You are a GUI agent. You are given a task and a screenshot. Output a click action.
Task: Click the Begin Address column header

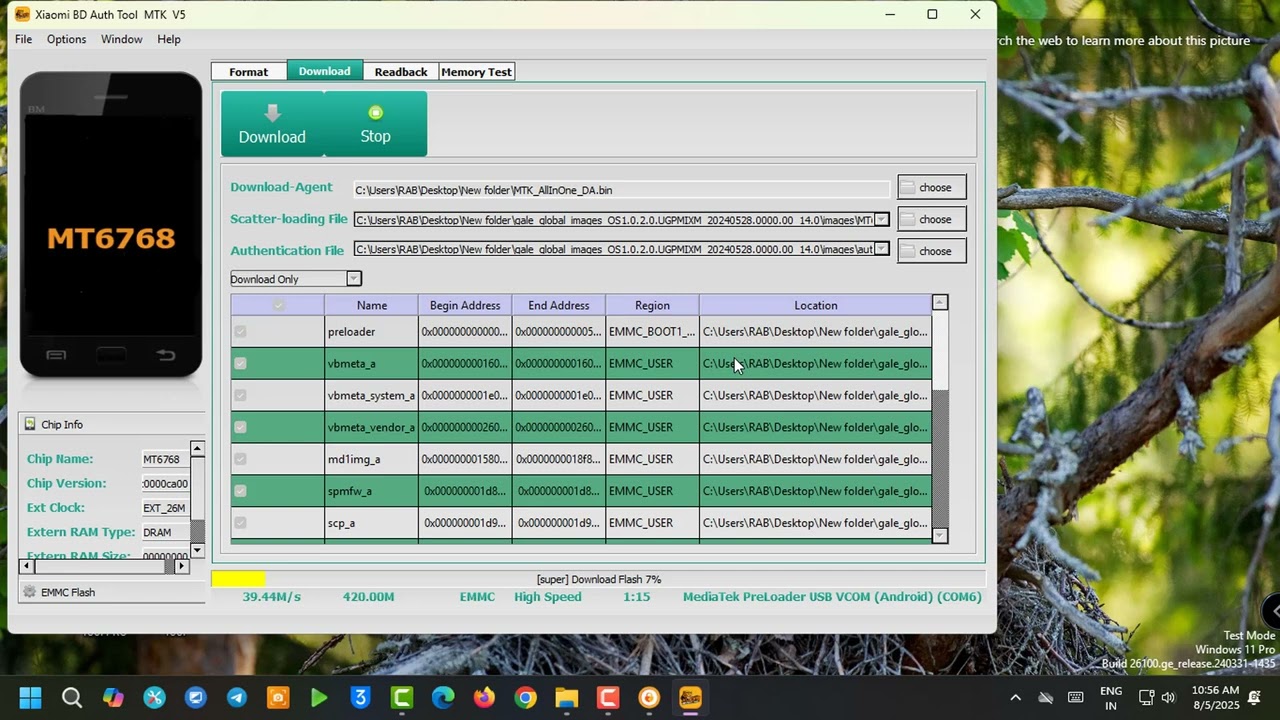pyautogui.click(x=465, y=305)
